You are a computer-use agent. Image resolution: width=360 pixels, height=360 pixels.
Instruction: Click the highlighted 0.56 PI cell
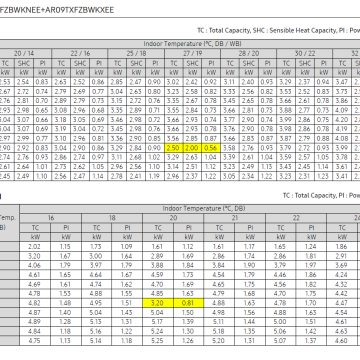coord(211,148)
